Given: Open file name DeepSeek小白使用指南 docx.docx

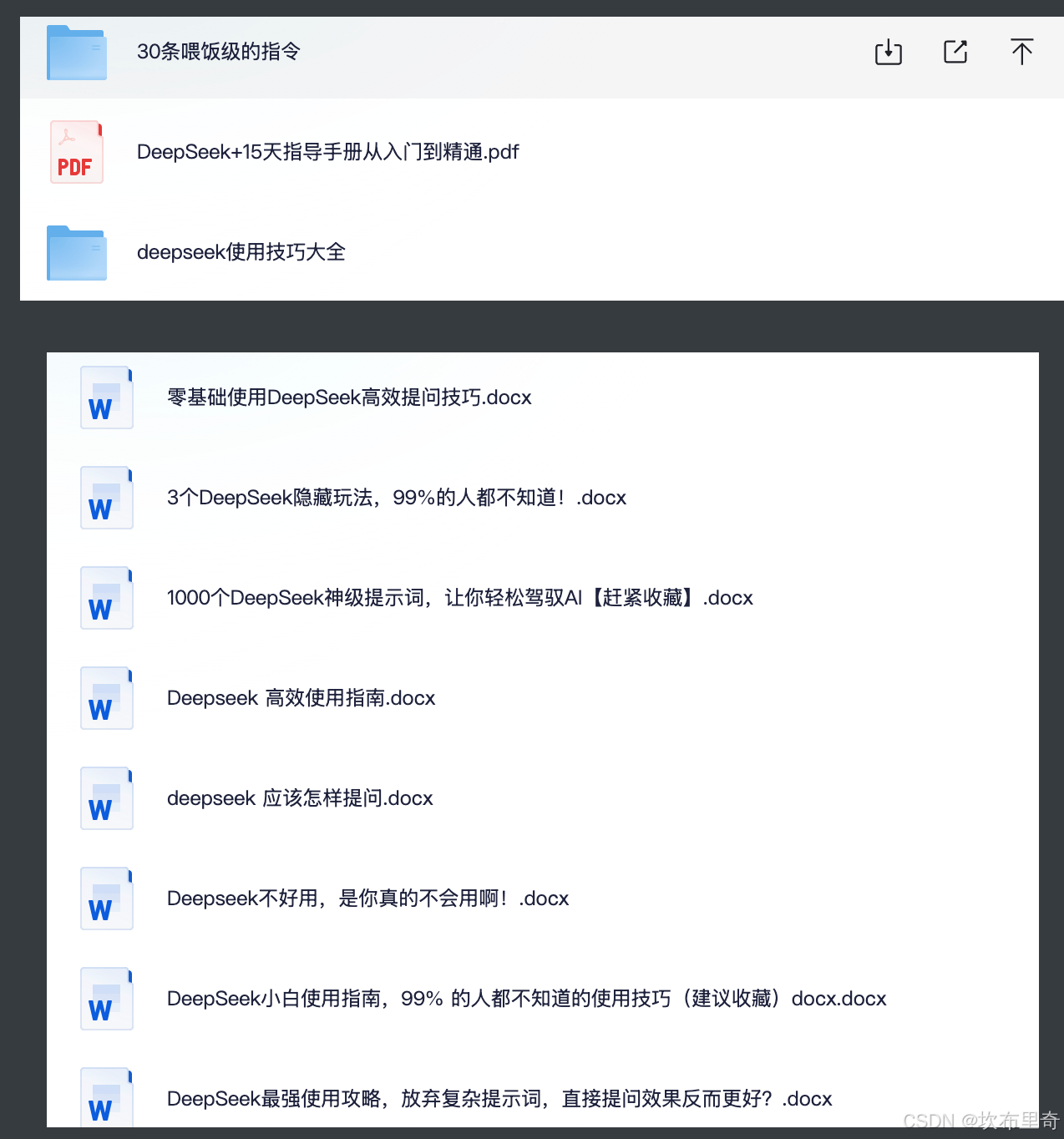Looking at the screenshot, I should coord(527,999).
